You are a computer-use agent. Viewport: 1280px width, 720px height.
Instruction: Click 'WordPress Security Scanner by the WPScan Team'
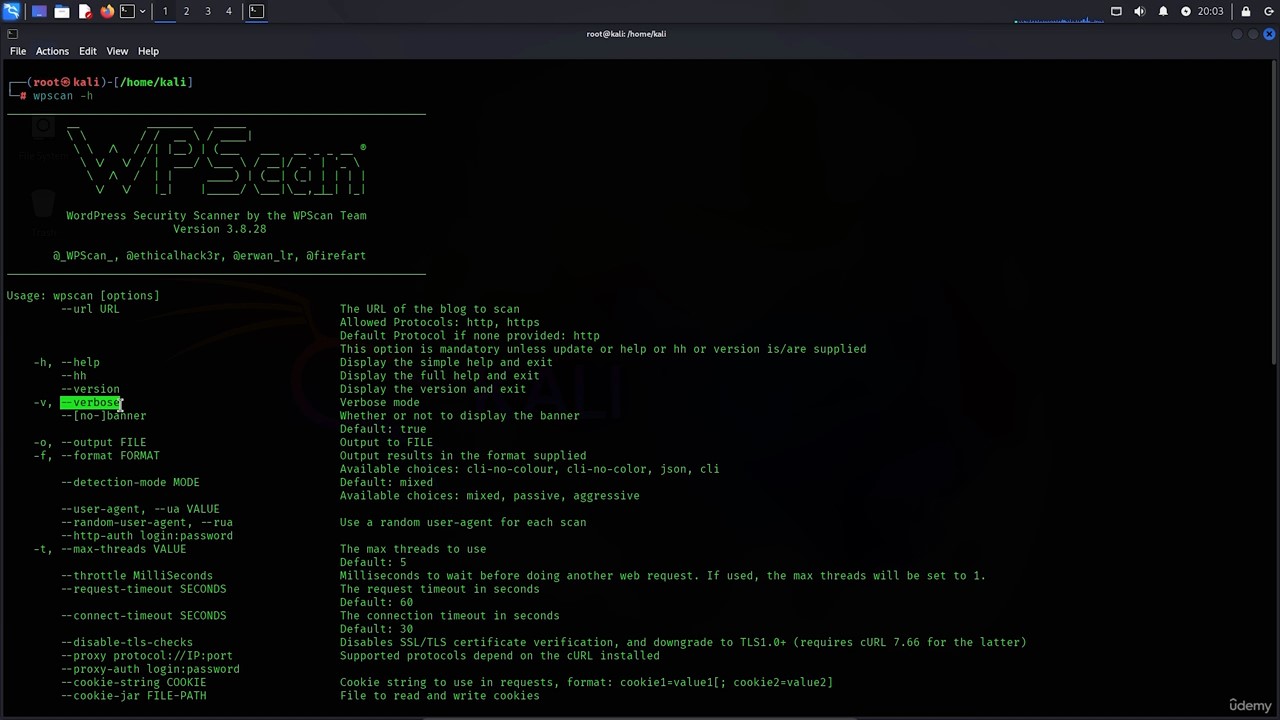pos(216,216)
